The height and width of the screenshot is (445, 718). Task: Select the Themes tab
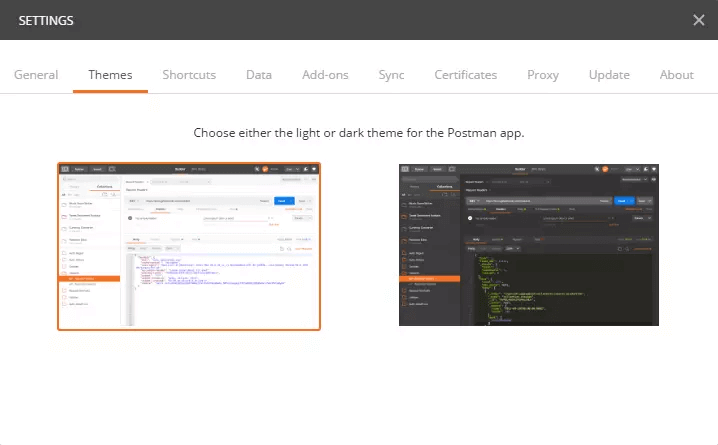pos(110,75)
